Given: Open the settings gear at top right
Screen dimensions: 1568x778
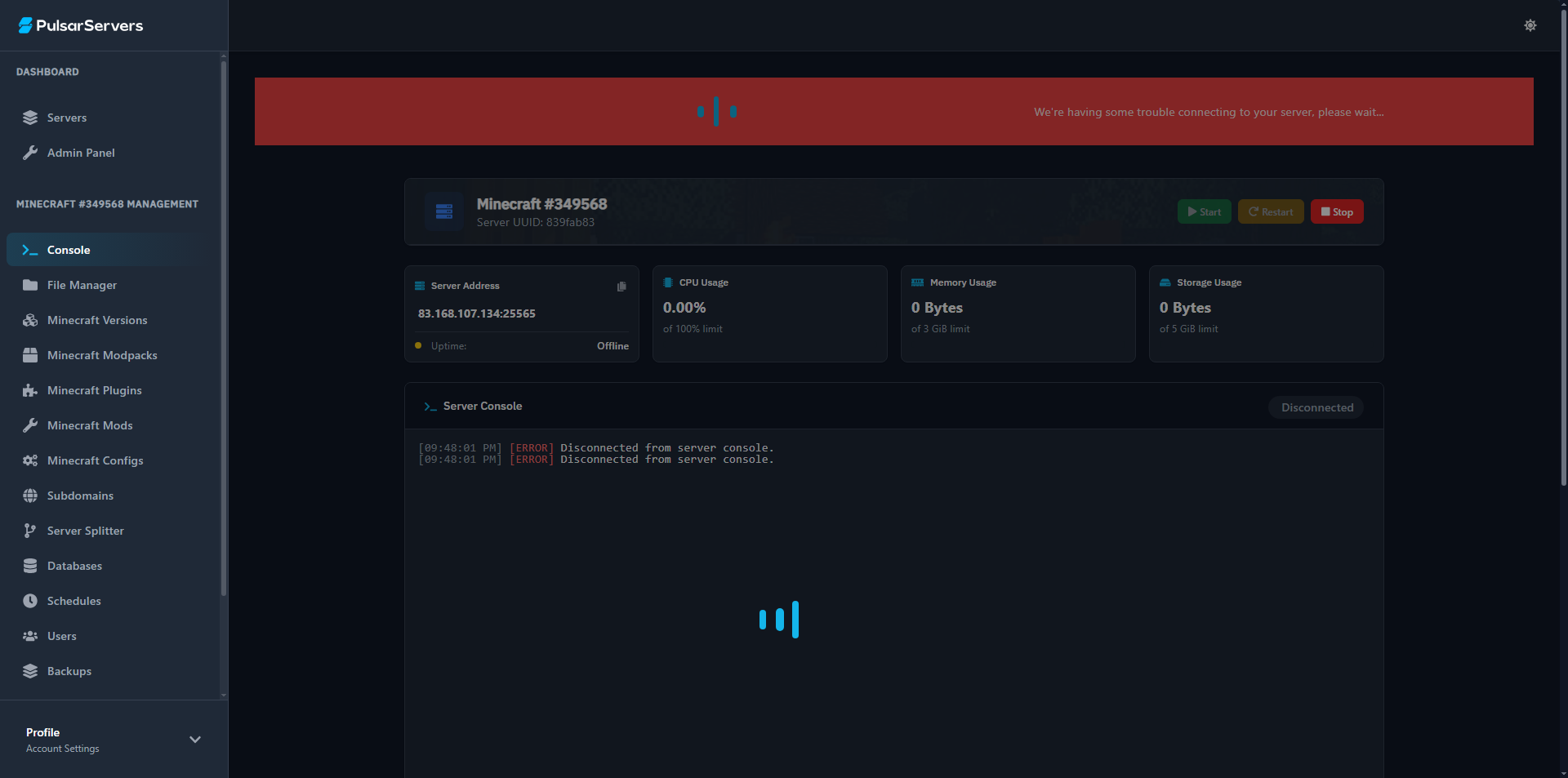Looking at the screenshot, I should tap(1531, 25).
